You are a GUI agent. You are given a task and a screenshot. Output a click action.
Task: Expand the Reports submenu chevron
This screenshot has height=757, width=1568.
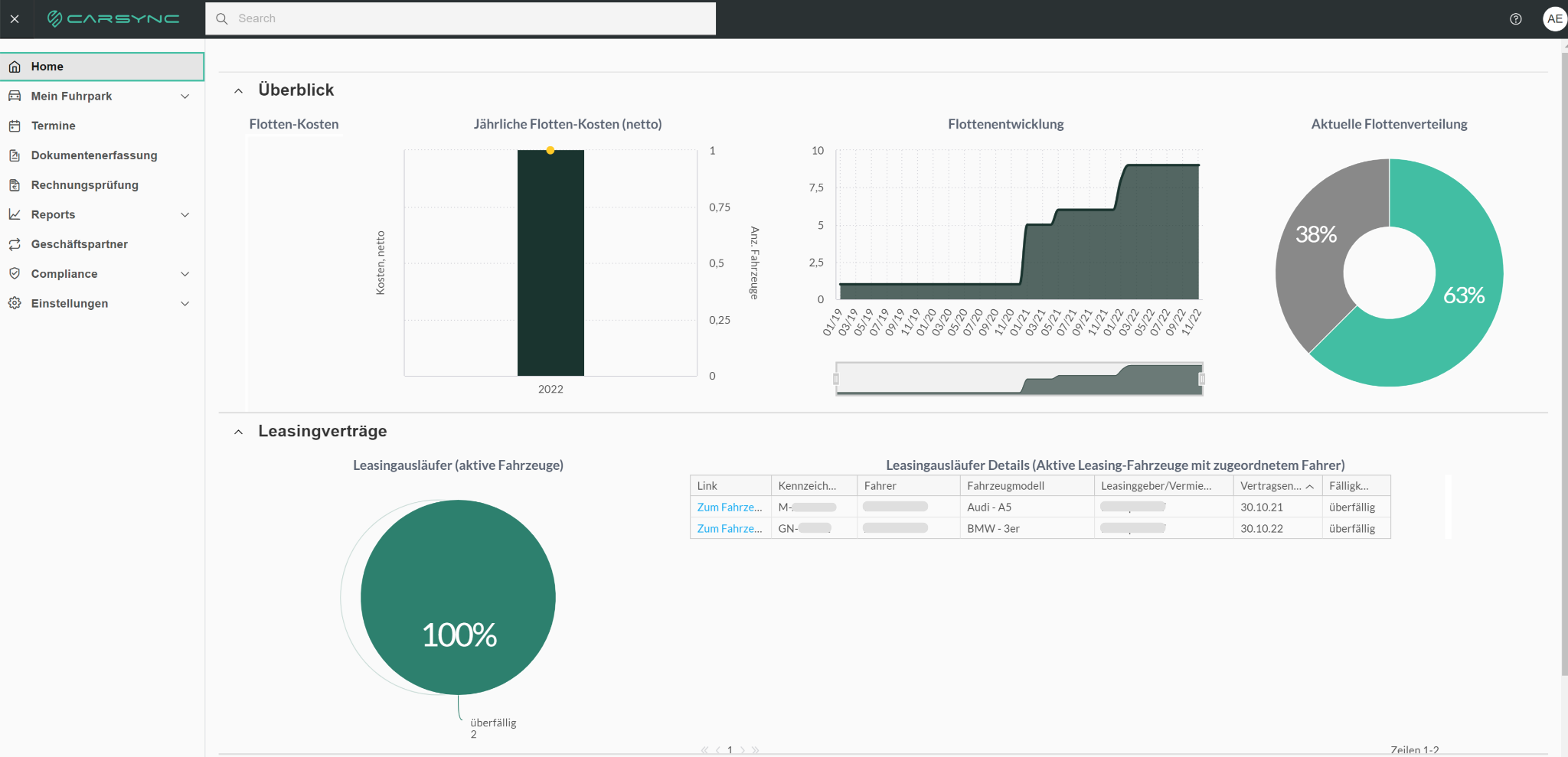[x=185, y=215]
